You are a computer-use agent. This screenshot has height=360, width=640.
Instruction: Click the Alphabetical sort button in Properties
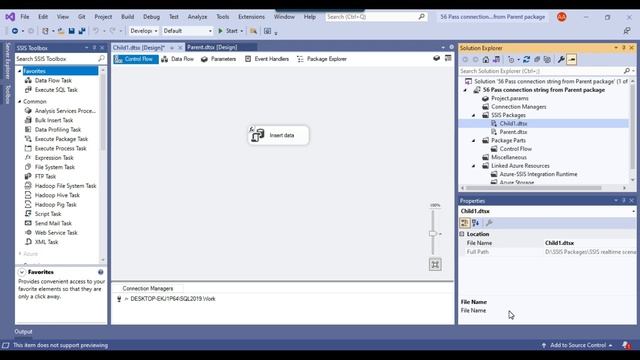click(x=476, y=223)
